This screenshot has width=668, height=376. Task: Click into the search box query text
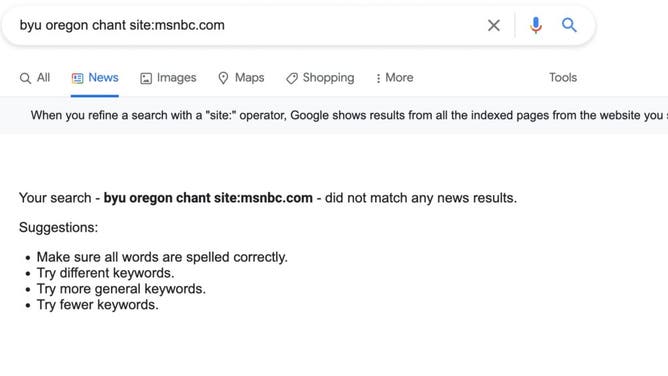pos(122,25)
